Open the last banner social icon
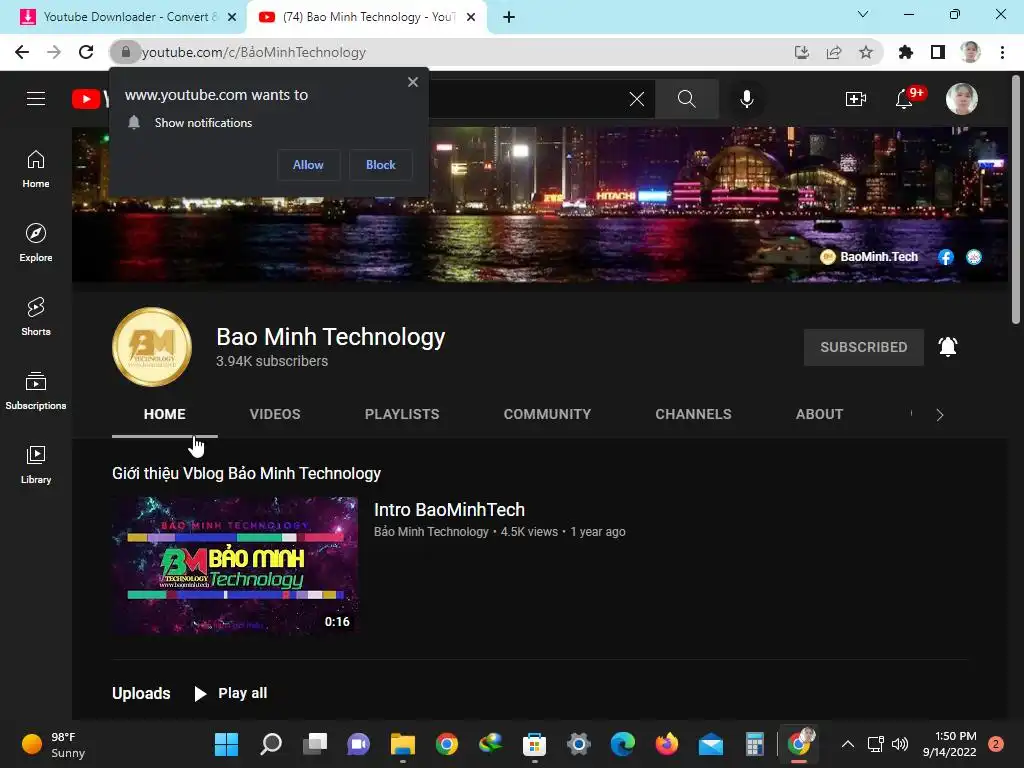The width and height of the screenshot is (1024, 768). 974,257
